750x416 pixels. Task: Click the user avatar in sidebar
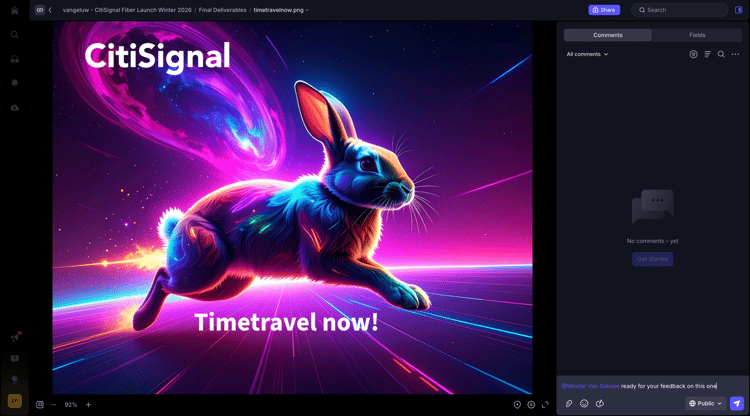tap(15, 400)
